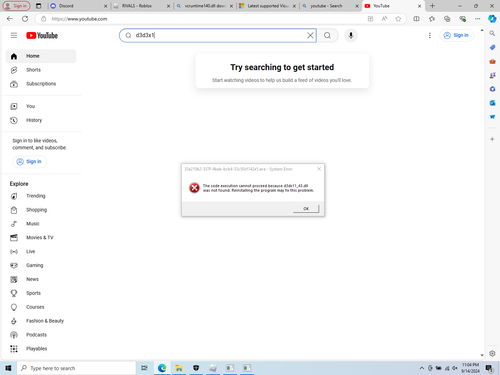Viewport: 500px width, 375px height.
Task: Open Podcasts category
Action: (x=41, y=335)
